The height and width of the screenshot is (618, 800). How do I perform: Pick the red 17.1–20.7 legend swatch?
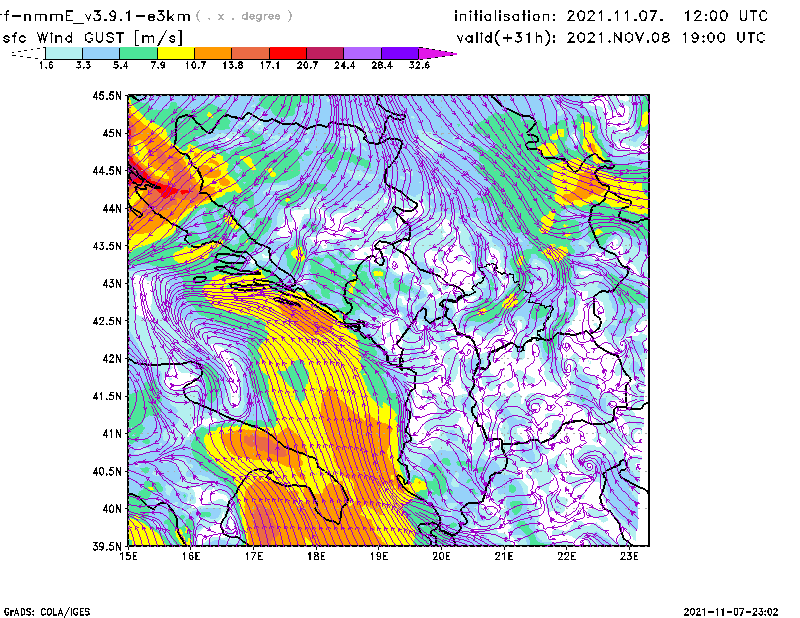point(288,53)
